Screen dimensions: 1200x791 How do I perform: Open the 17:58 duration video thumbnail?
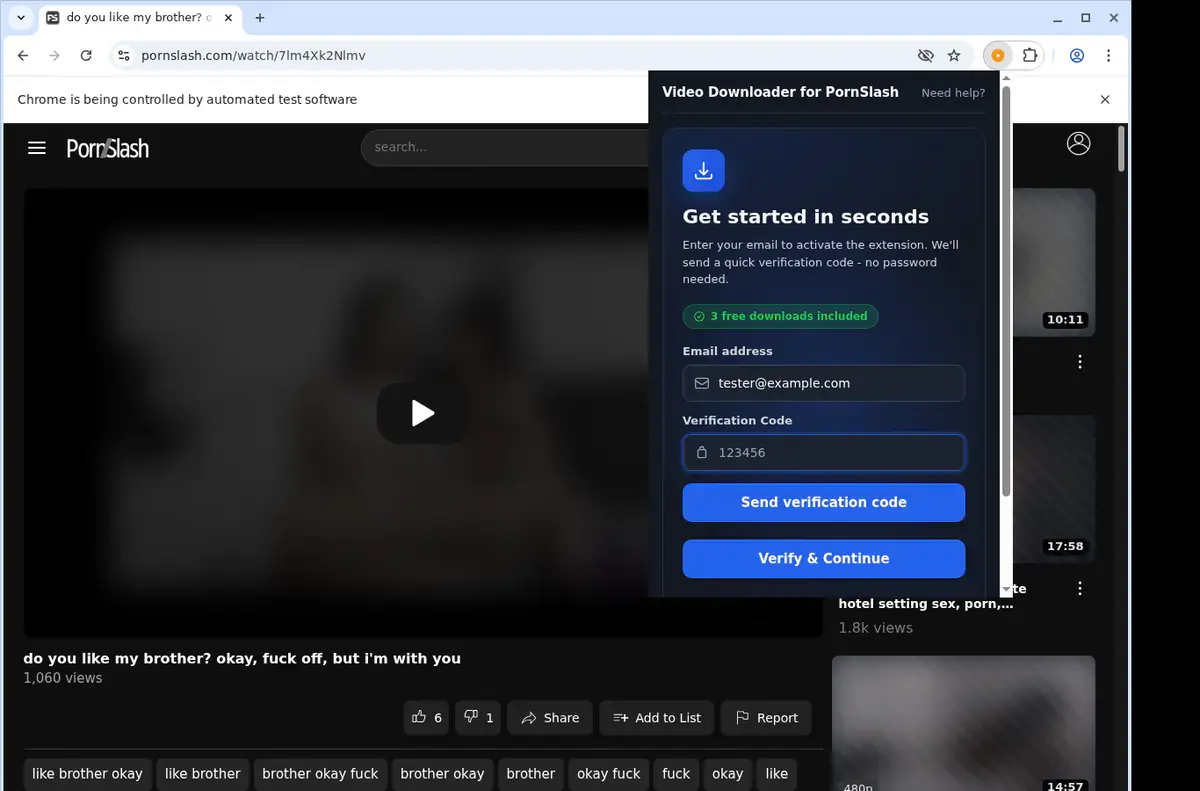pos(1054,489)
